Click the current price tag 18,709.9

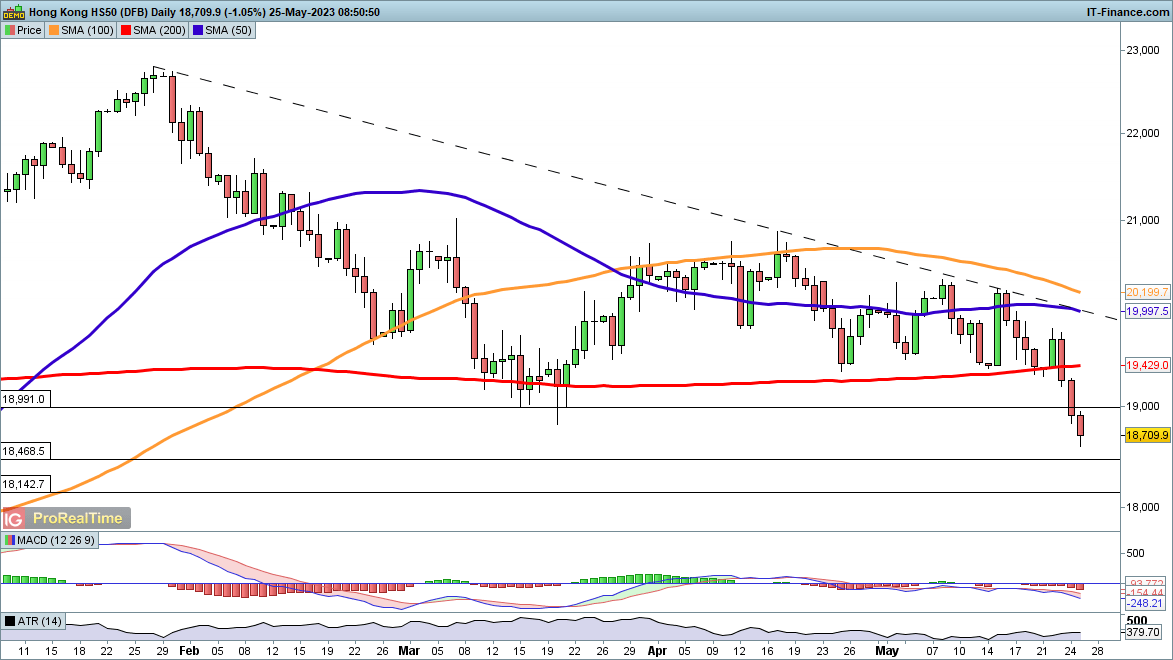tap(1147, 435)
